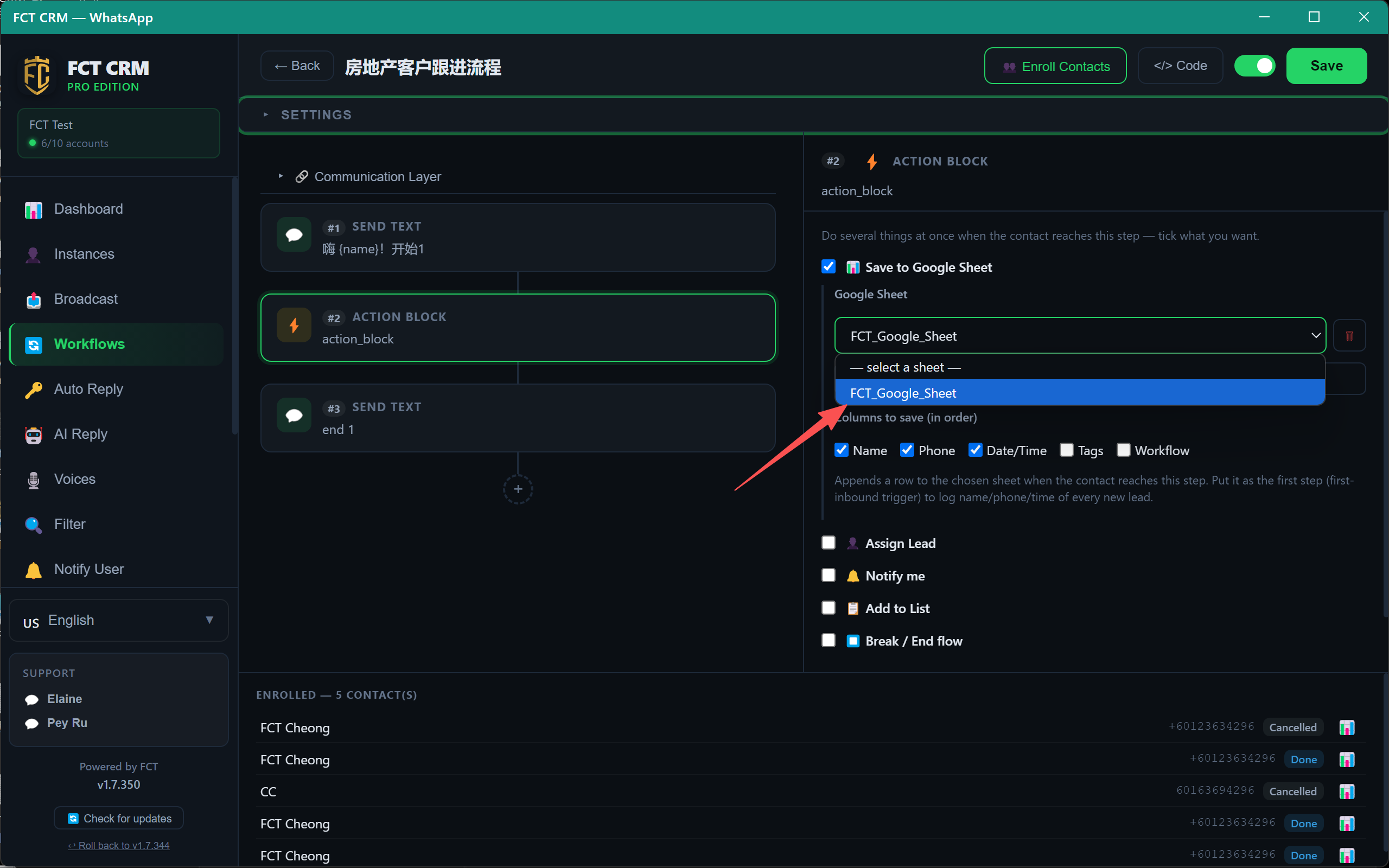
Task: Click the Instances person icon
Action: pyautogui.click(x=33, y=254)
